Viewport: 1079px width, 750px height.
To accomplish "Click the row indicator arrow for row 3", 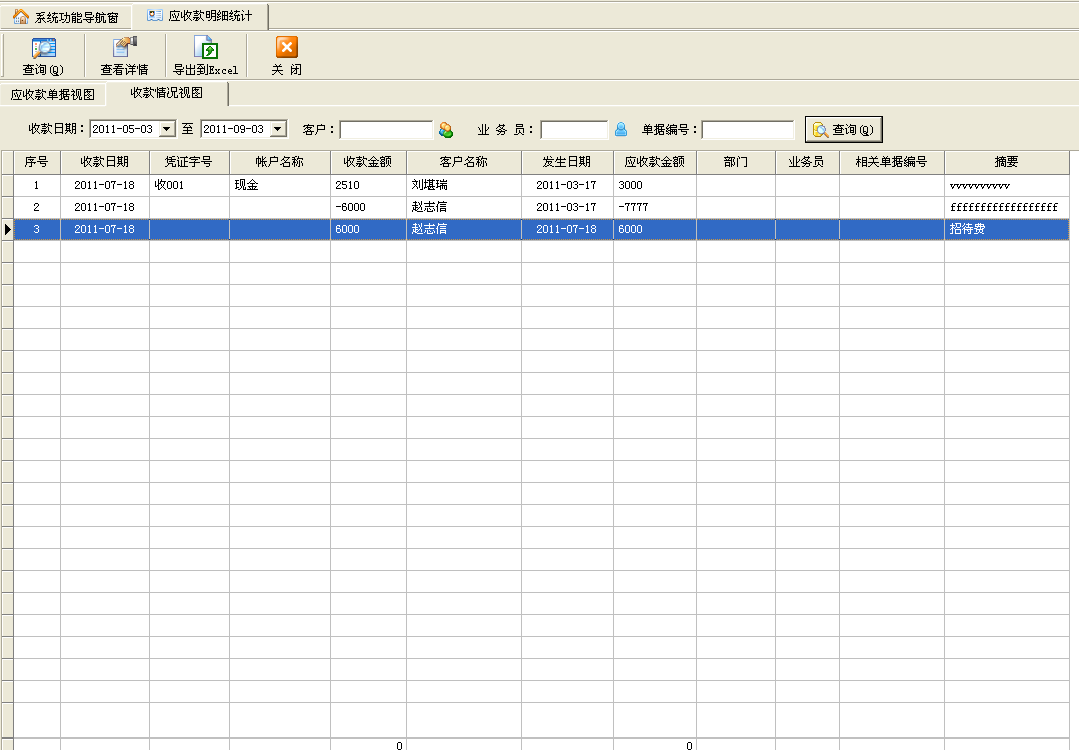I will click(x=7, y=229).
